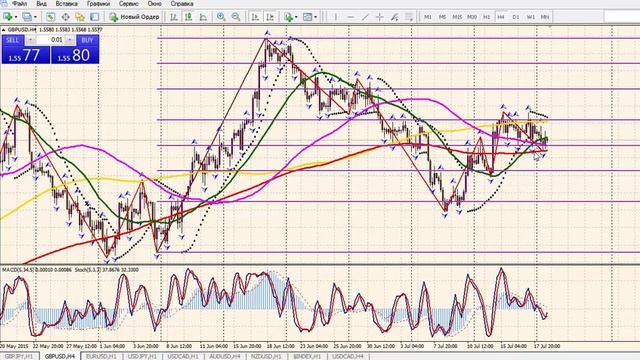Image resolution: width=640 pixels, height=360 pixels.
Task: Switch chart to H4 timeframe
Action: pyautogui.click(x=501, y=17)
